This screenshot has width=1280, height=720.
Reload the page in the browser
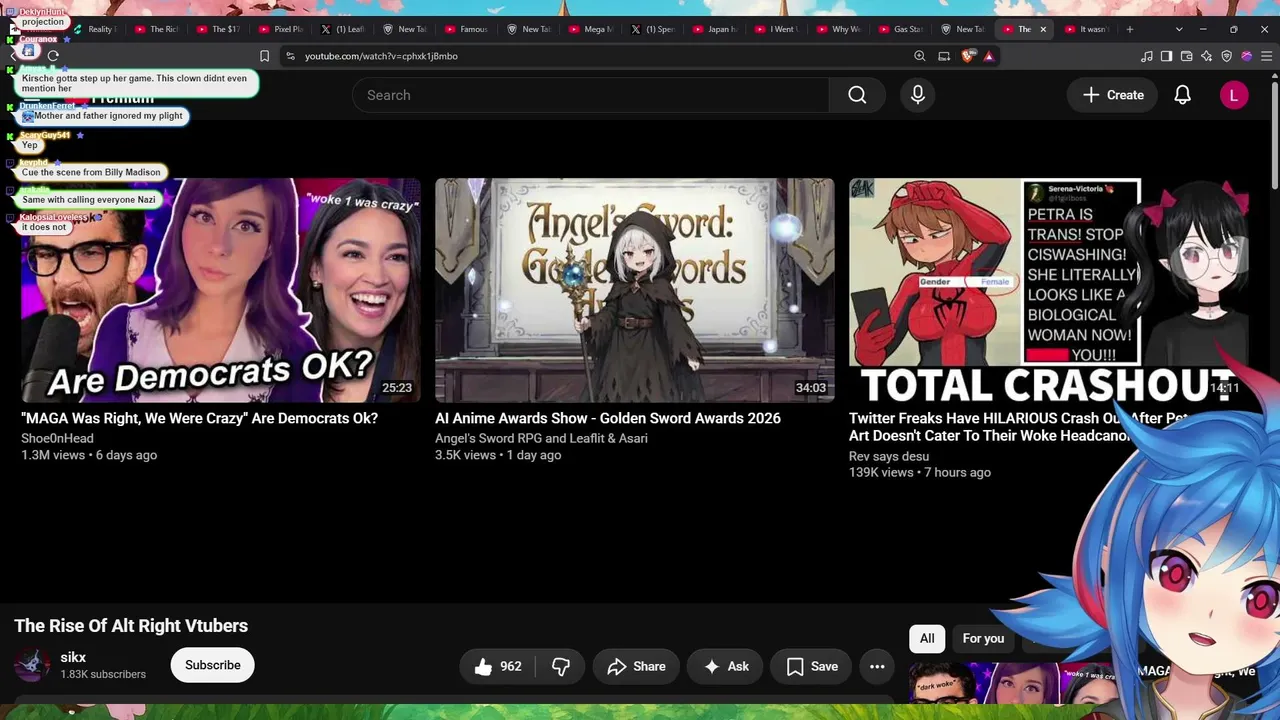pos(53,56)
